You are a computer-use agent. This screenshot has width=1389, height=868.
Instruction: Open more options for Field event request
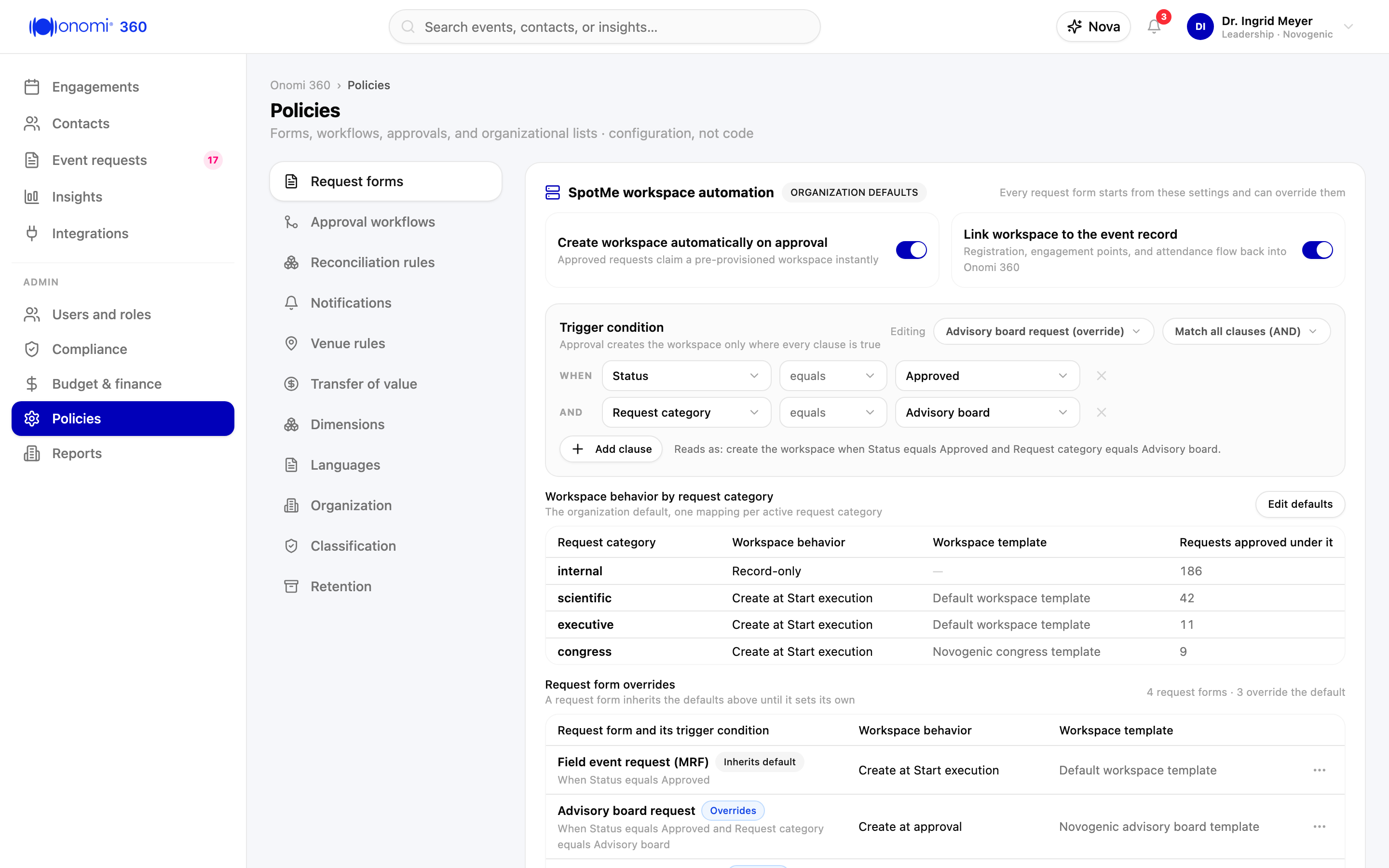coord(1319,771)
